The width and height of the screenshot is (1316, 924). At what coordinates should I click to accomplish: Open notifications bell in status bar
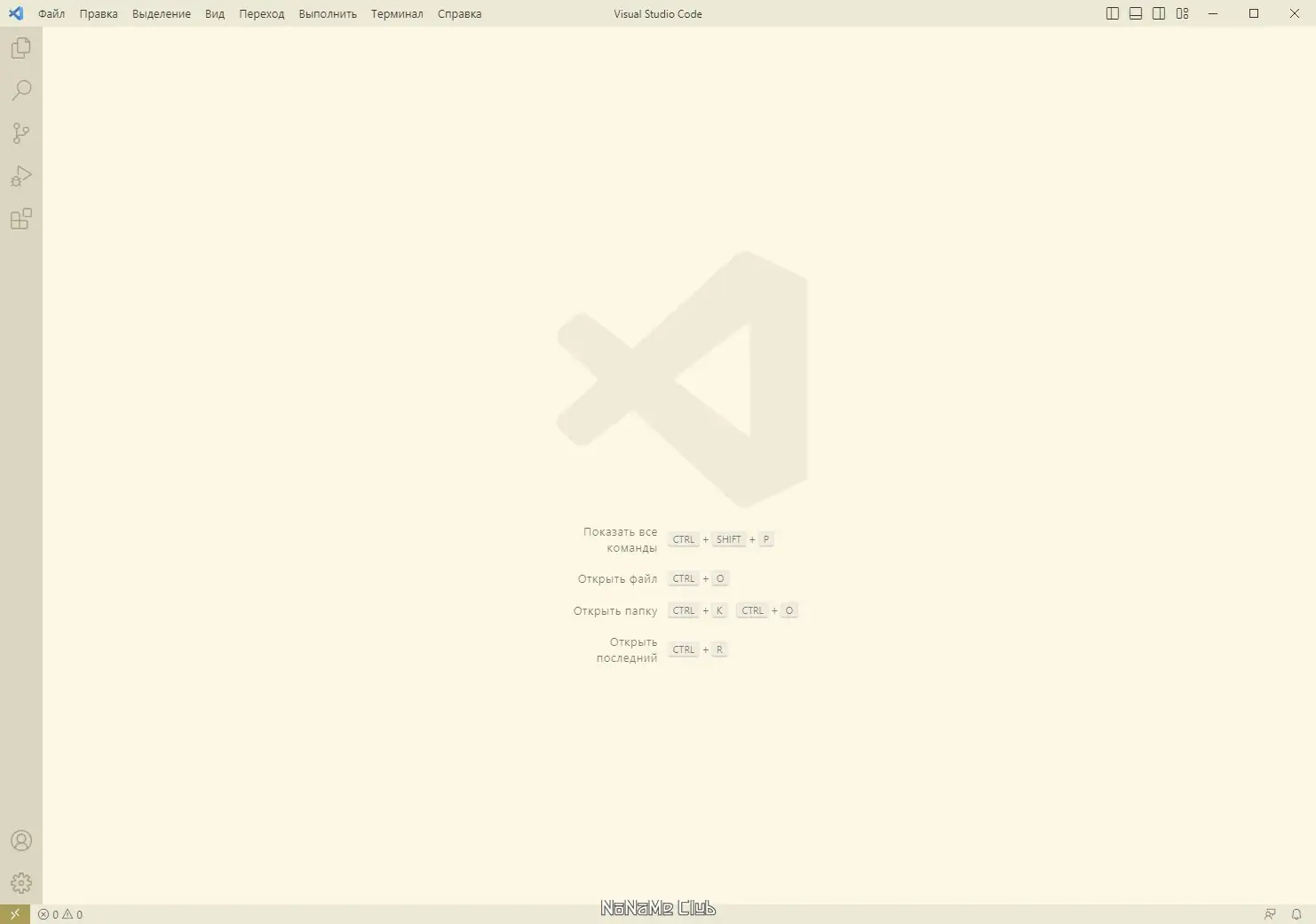click(x=1296, y=914)
